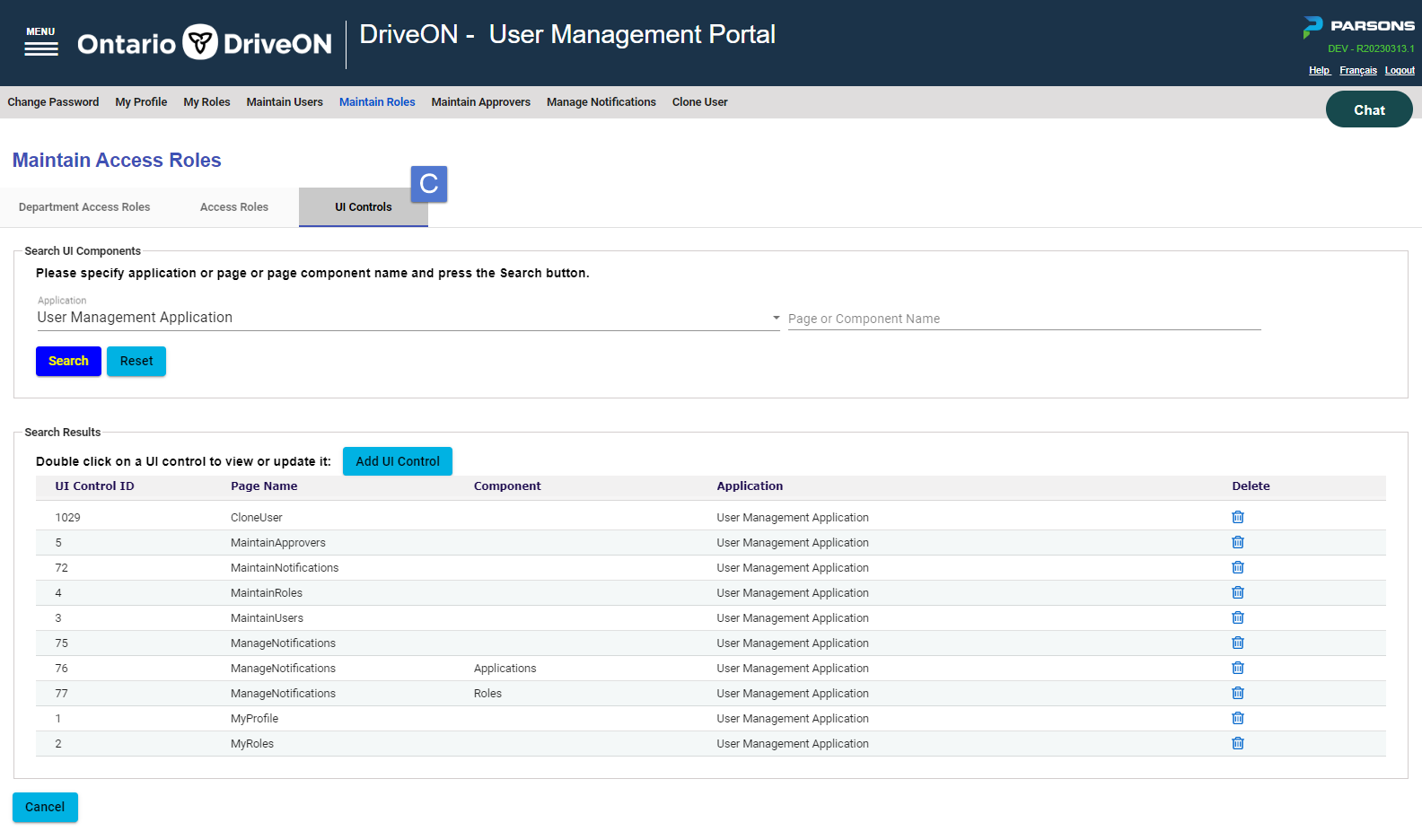
Task: Click the blue Search button
Action: pos(68,361)
